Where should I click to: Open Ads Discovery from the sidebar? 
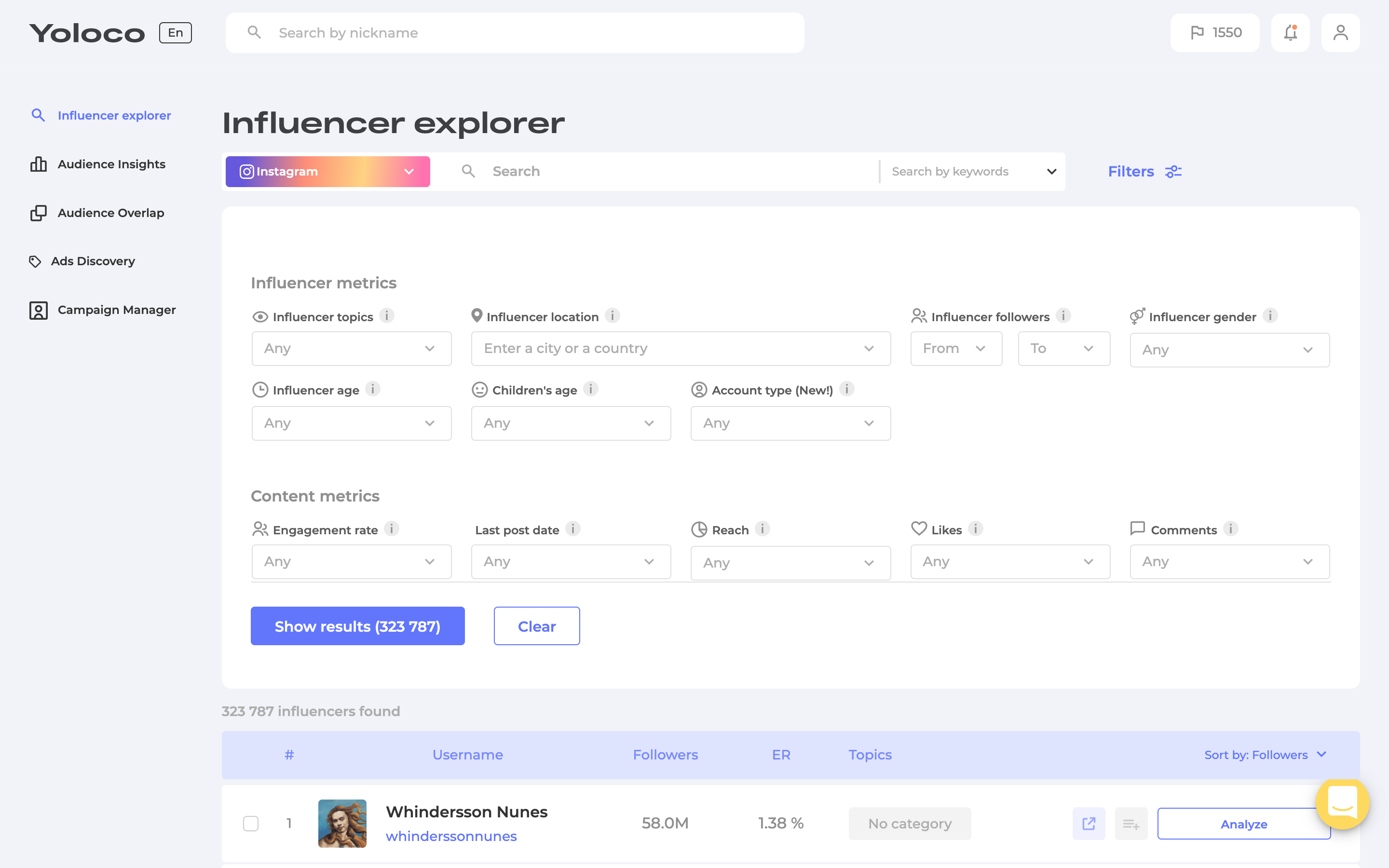click(94, 260)
